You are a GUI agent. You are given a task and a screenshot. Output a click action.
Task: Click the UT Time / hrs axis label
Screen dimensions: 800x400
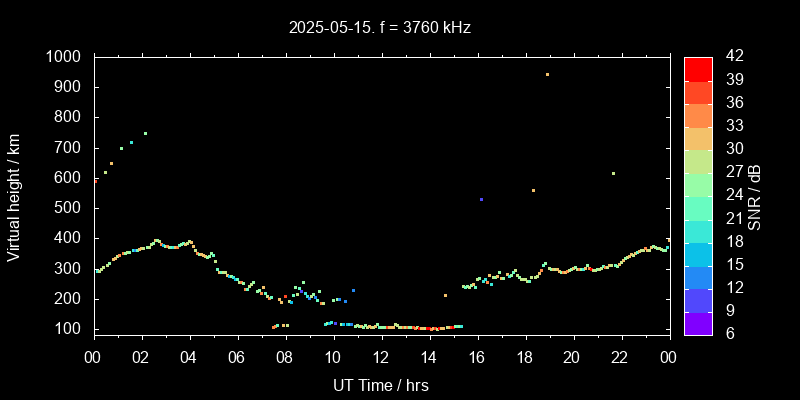point(381,384)
